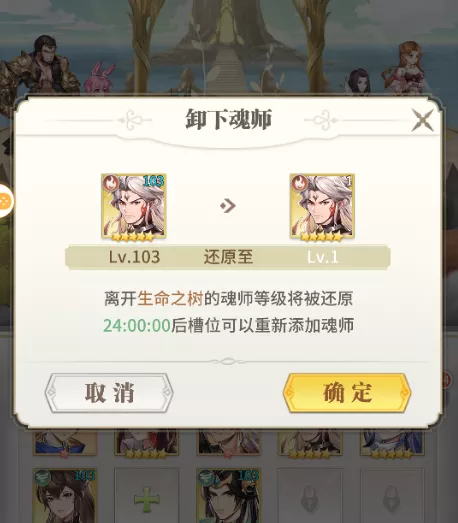Tap the last locked slot padlock

click(x=392, y=499)
